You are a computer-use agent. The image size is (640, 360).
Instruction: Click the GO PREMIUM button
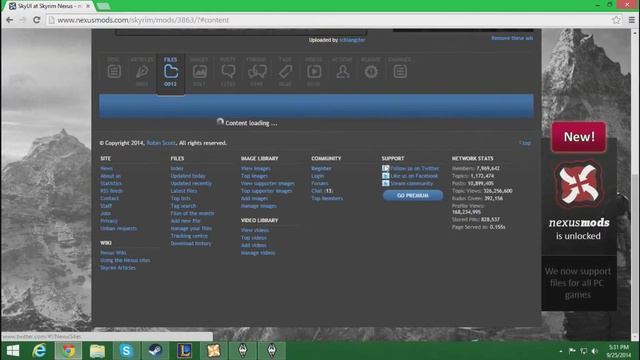(x=413, y=196)
